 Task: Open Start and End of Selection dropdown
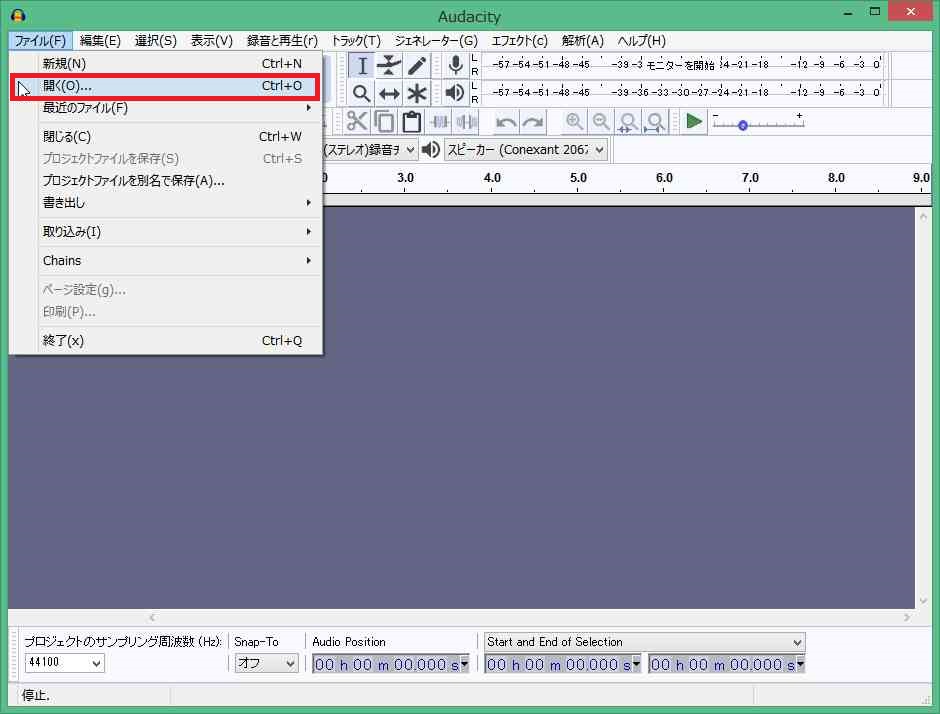(644, 642)
